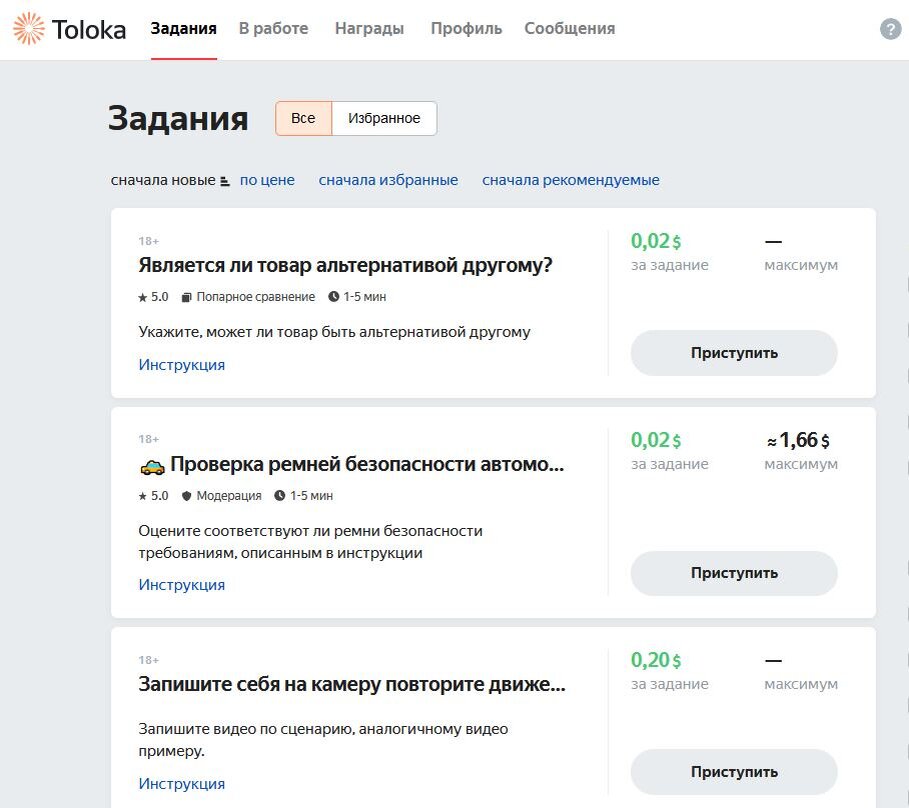Click the star icon on the seatbelt task
Image resolution: width=909 pixels, height=808 pixels.
pyautogui.click(x=143, y=495)
